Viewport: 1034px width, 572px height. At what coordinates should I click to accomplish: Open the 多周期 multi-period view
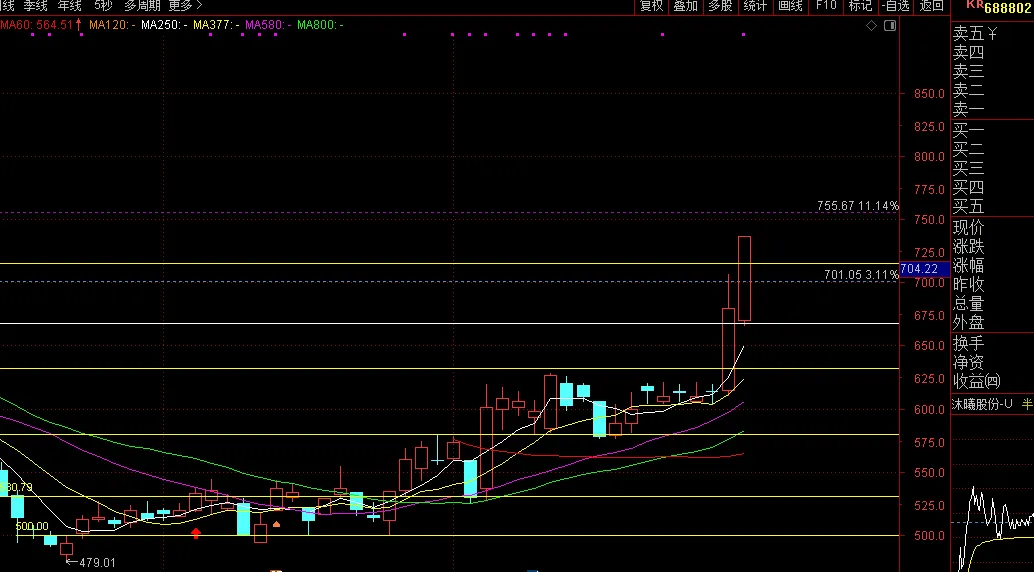tap(142, 6)
